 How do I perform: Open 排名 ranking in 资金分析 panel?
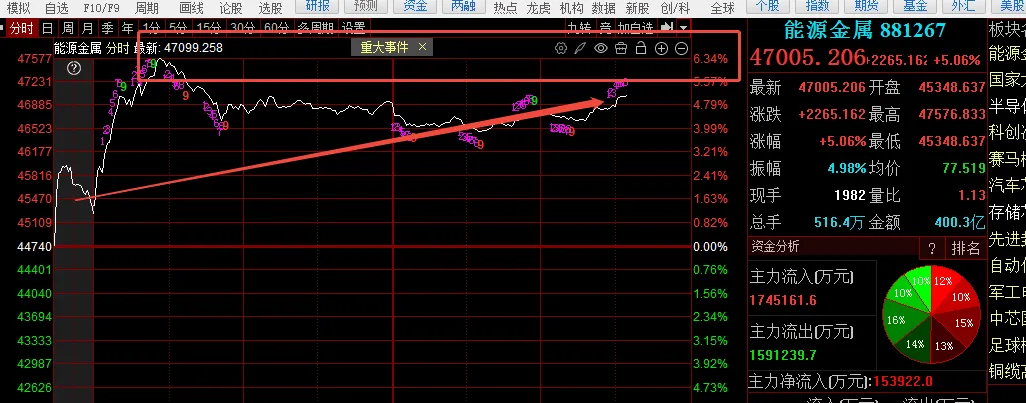click(x=966, y=248)
